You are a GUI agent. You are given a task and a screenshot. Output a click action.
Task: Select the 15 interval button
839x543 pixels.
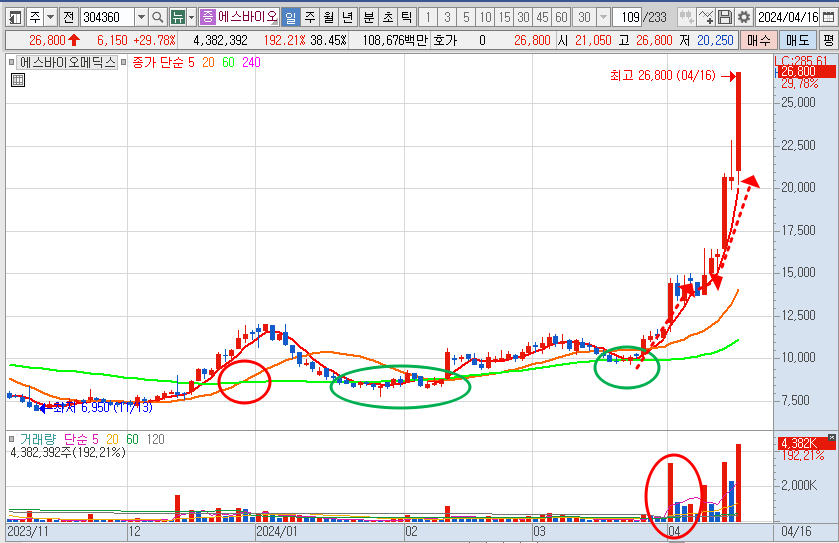coord(504,18)
